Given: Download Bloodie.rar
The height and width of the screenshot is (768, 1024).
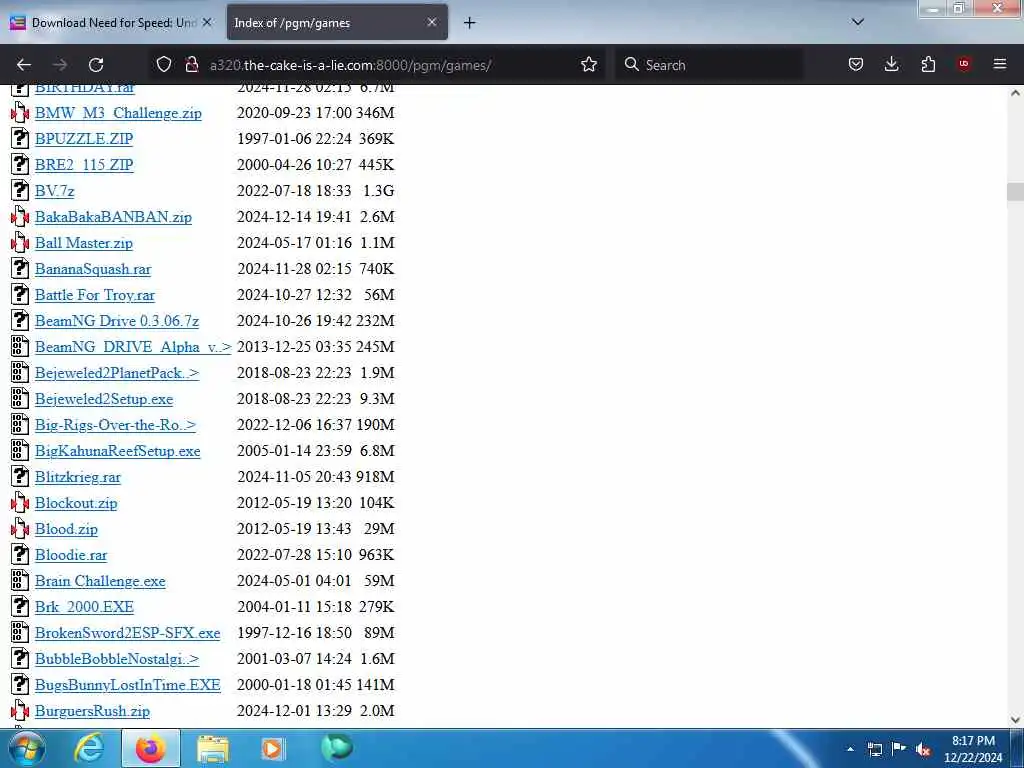Looking at the screenshot, I should (x=71, y=555).
